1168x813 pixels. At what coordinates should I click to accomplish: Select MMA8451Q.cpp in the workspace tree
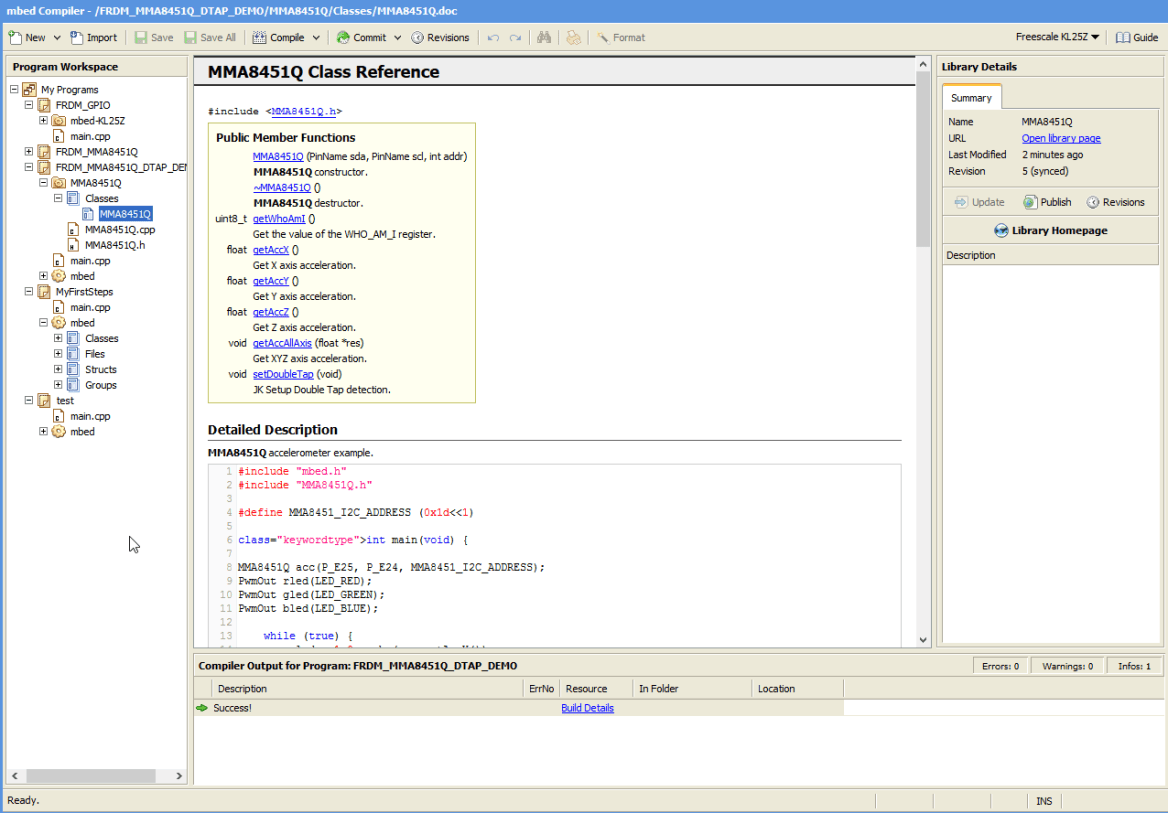(120, 230)
